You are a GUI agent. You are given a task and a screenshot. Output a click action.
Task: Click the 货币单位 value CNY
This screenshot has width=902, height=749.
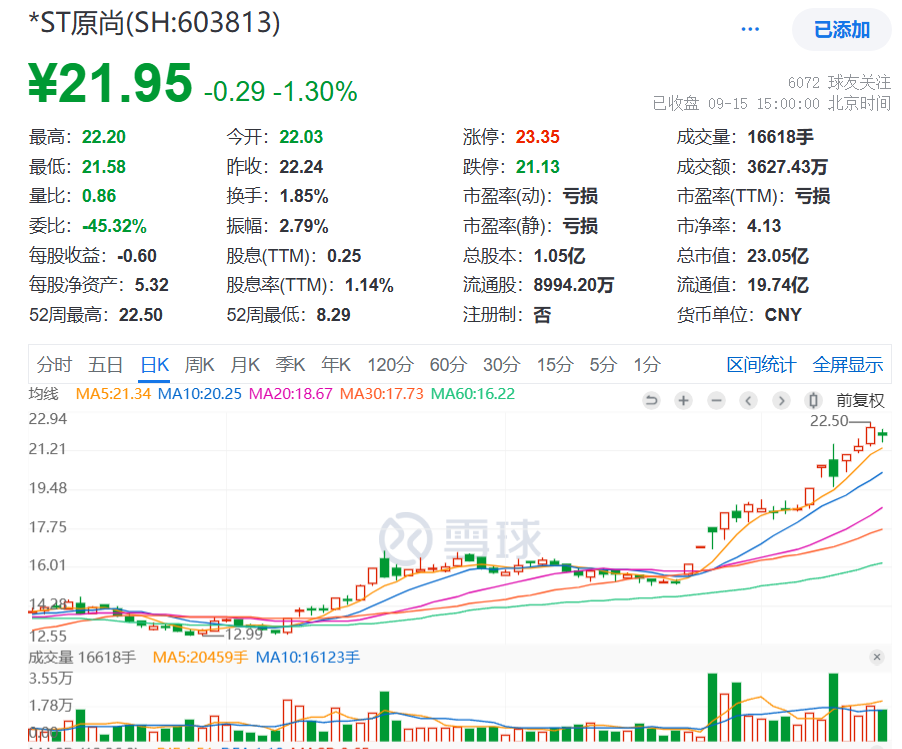[783, 315]
